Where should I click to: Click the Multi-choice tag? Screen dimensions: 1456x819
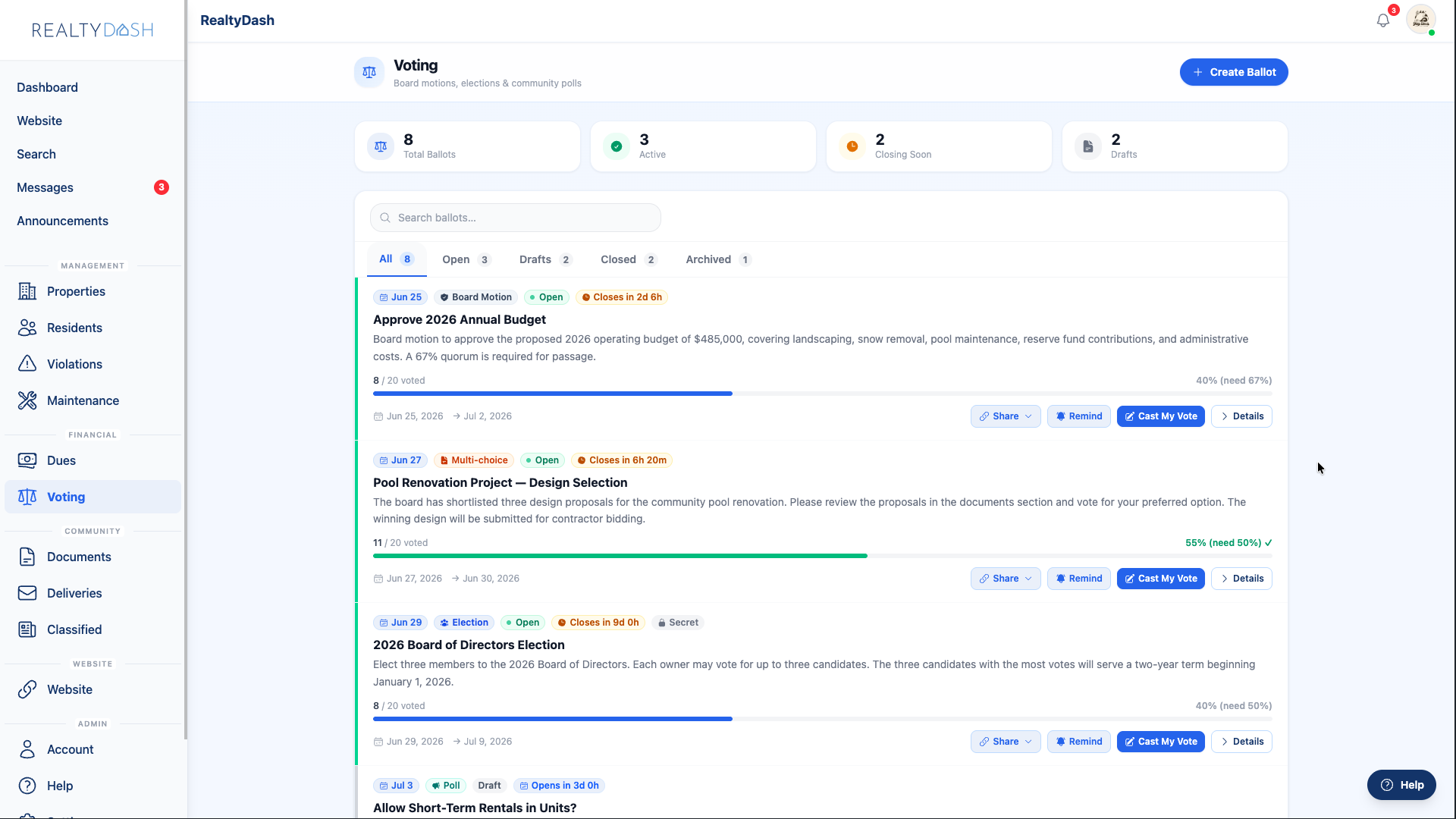click(474, 460)
